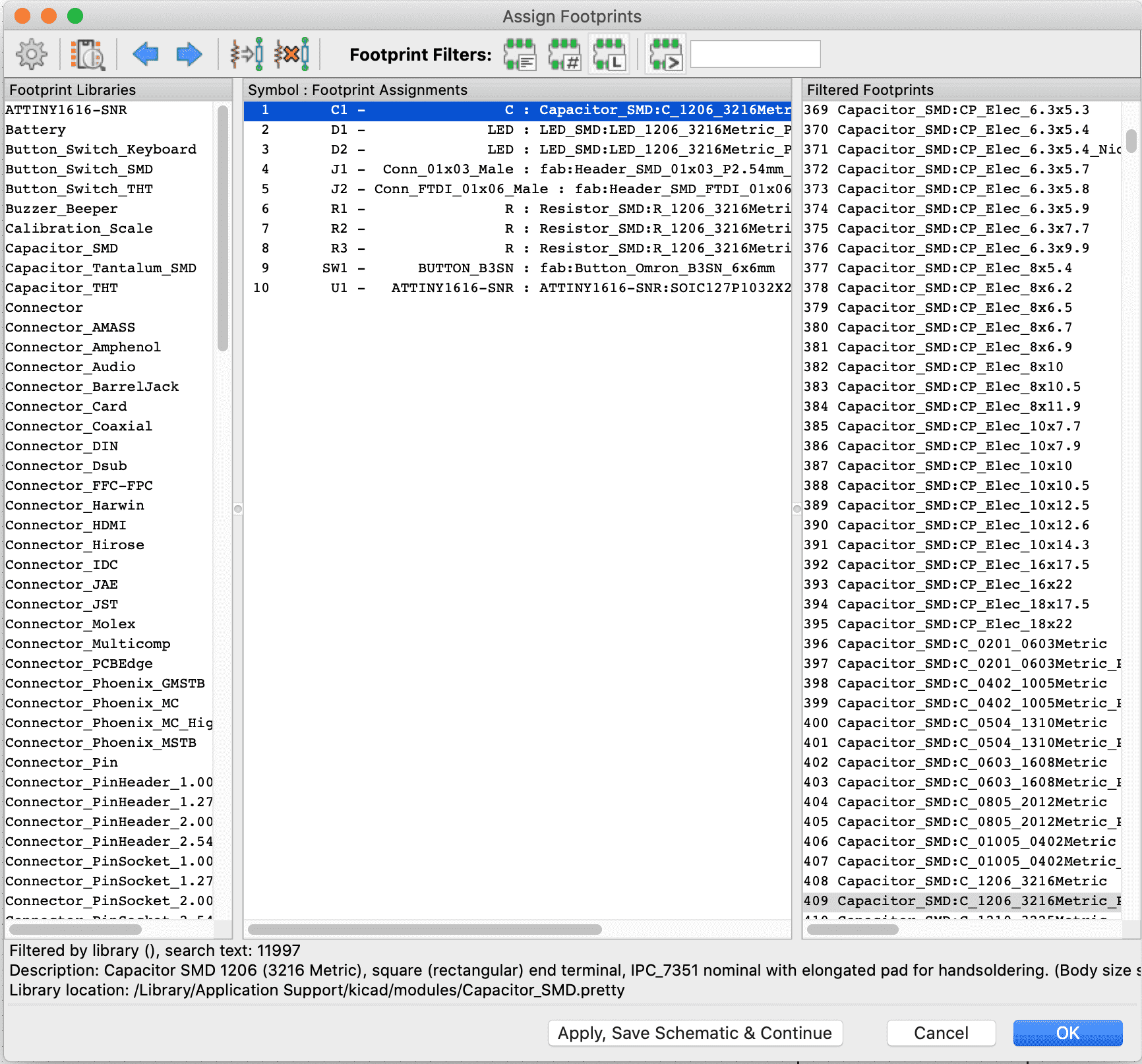Viewport: 1142px width, 1064px height.
Task: Select footprint 377 CP_Elec_8x5.4
Action: (x=962, y=268)
